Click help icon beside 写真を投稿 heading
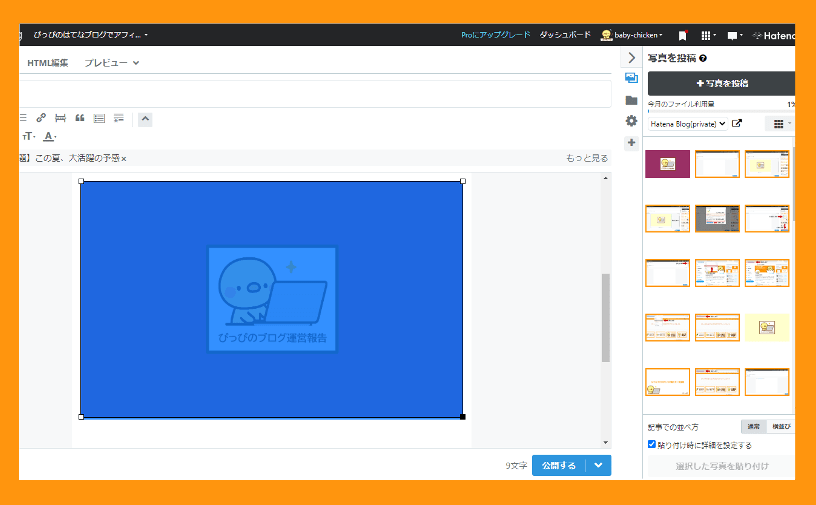Viewport: 816px width, 505px height. (703, 58)
